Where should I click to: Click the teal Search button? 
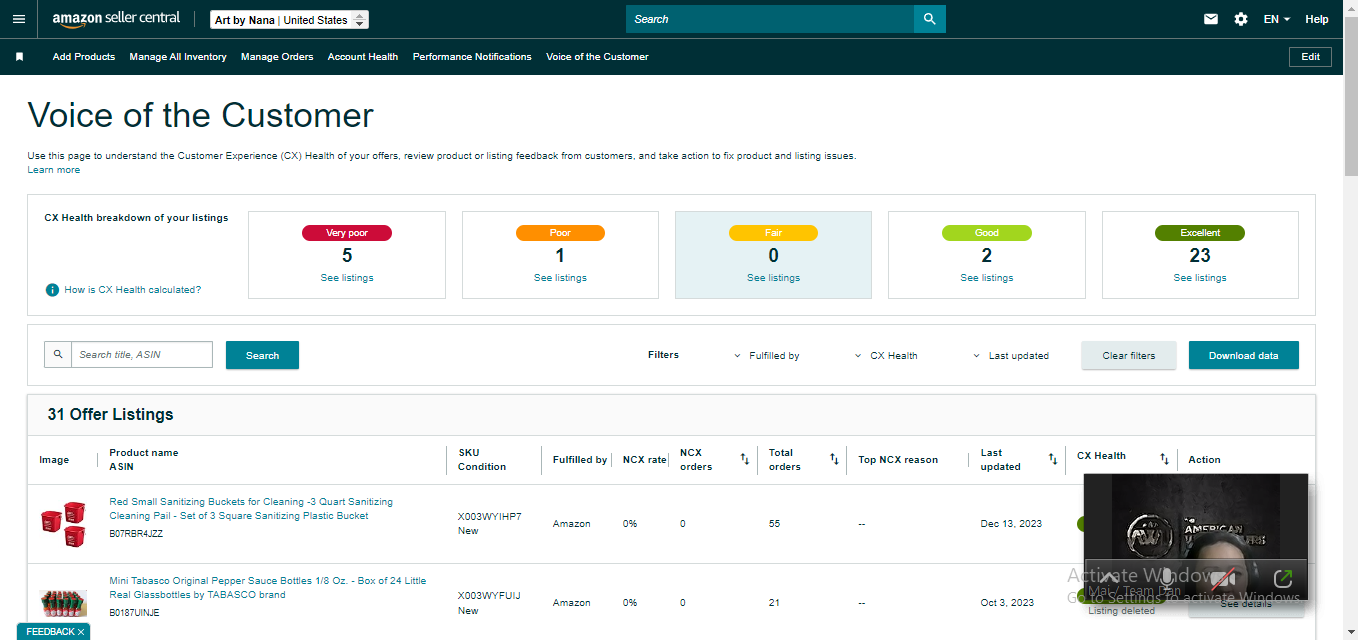click(262, 355)
